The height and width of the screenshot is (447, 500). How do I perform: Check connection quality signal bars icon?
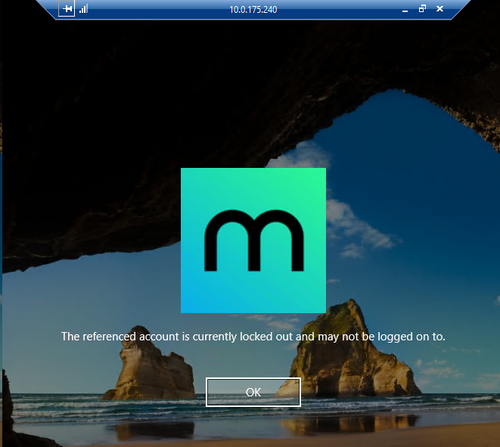[84, 9]
